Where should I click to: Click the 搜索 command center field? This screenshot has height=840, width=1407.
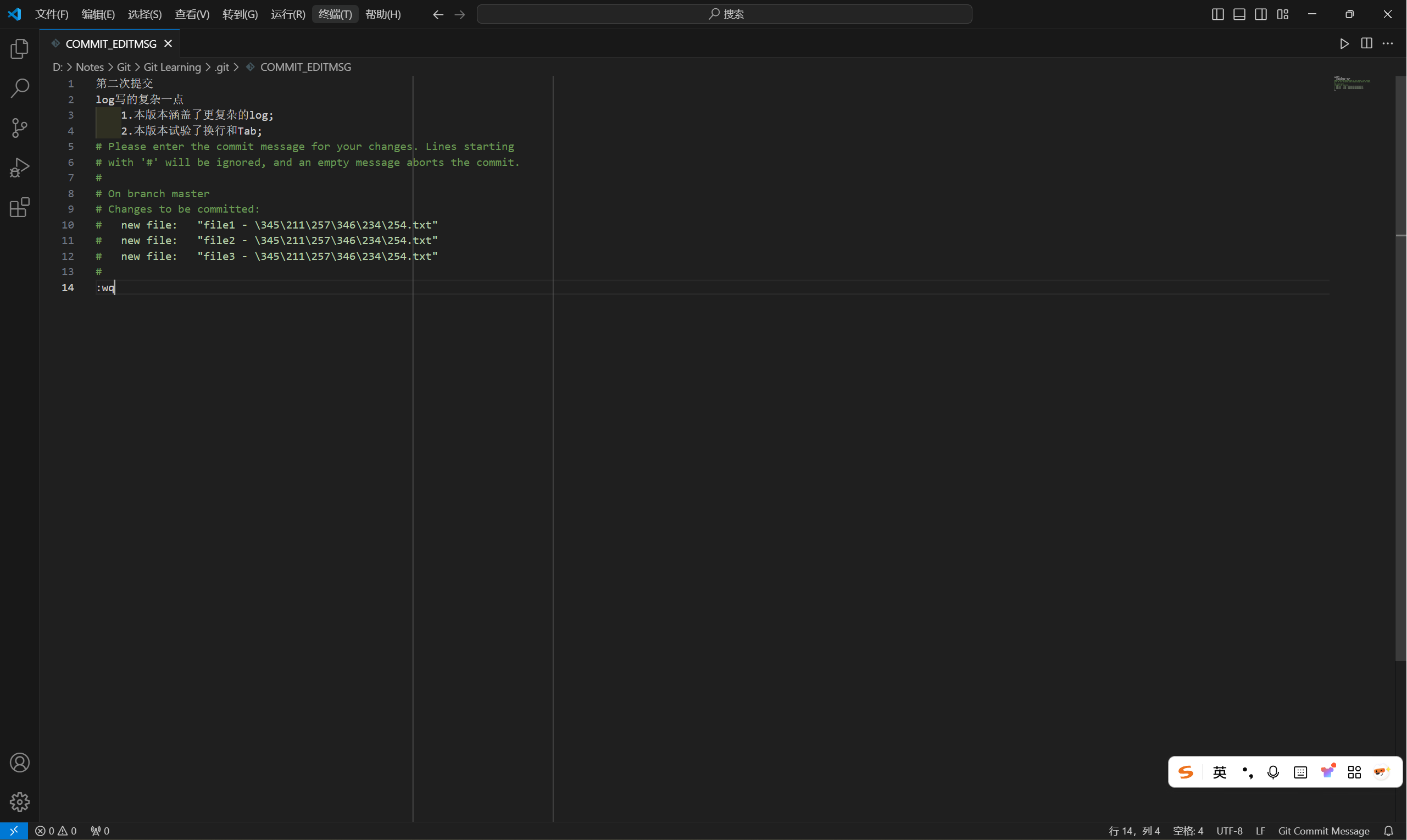click(725, 14)
